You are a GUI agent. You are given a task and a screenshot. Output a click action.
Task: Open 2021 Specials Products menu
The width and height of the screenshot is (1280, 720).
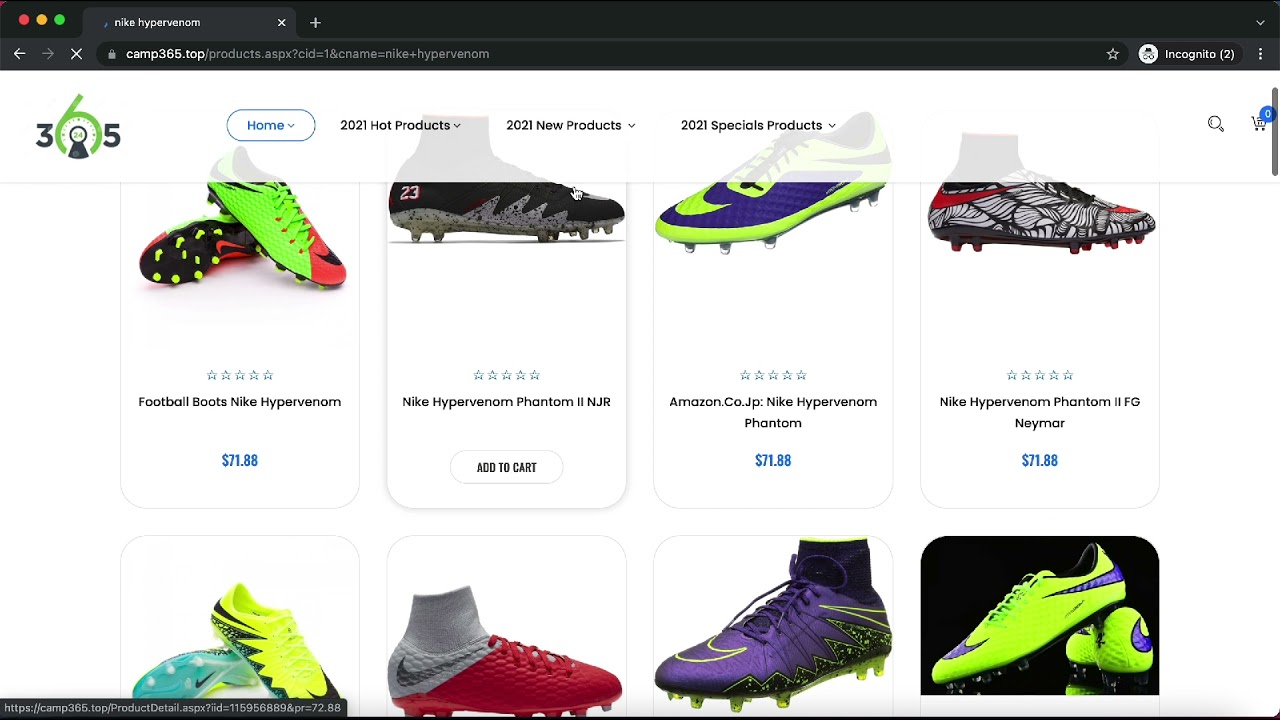pyautogui.click(x=757, y=125)
